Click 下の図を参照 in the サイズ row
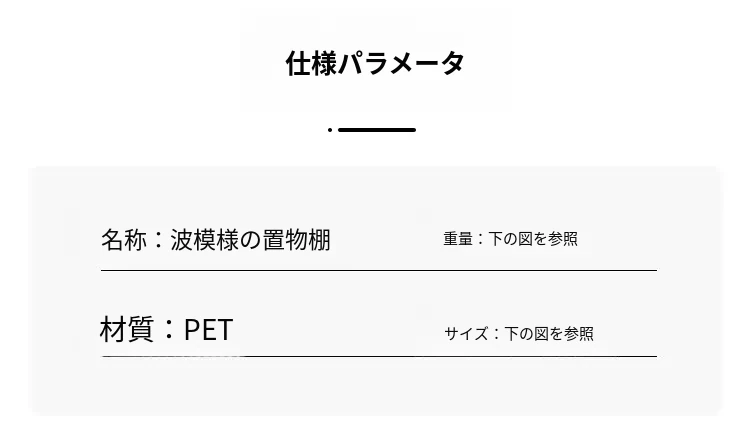 point(549,333)
